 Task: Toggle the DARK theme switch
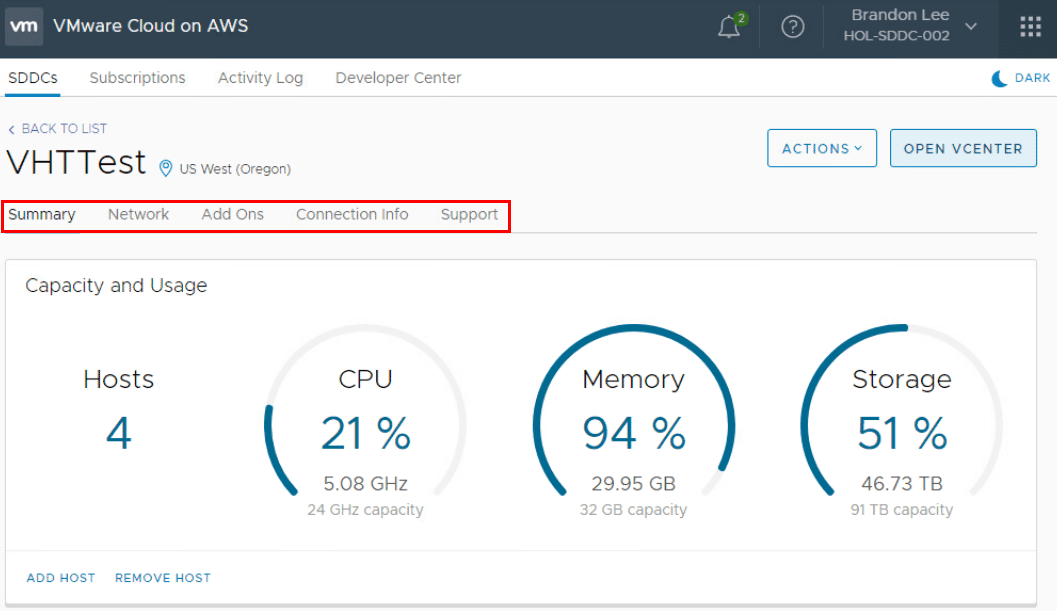coord(1032,78)
